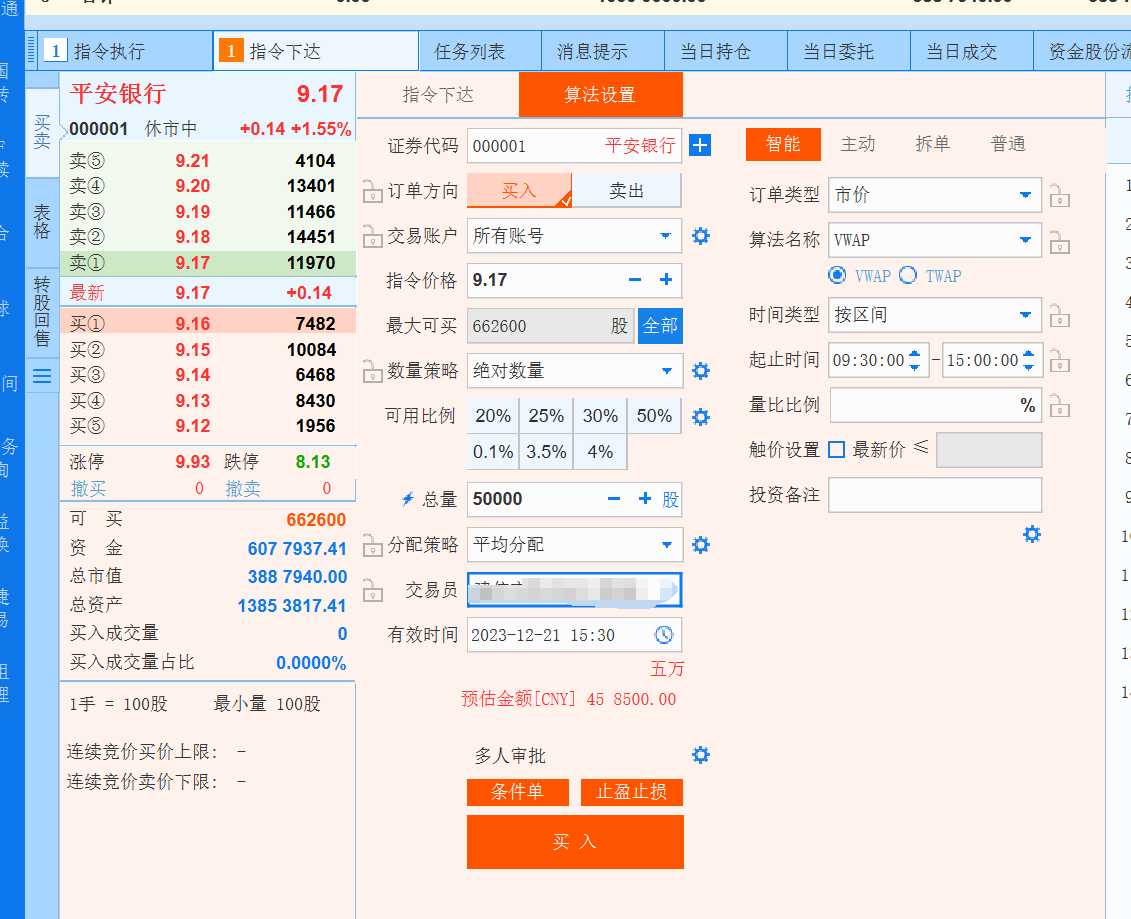Open the 当日持仓 tab
The image size is (1131, 919).
[726, 51]
